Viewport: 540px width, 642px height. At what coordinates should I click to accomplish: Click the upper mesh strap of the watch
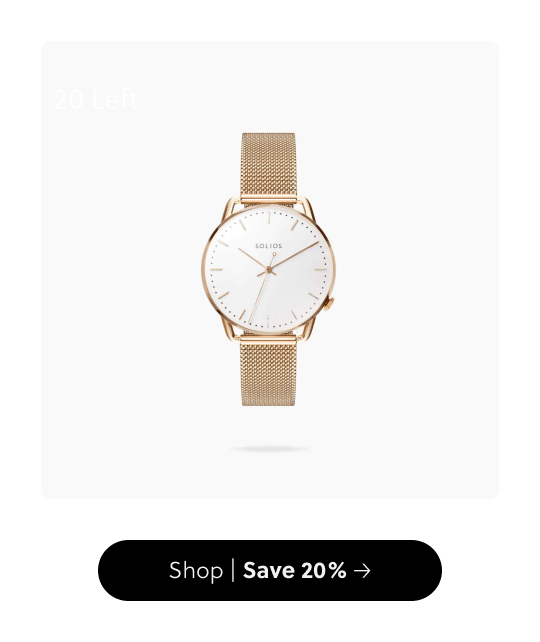pos(269,164)
